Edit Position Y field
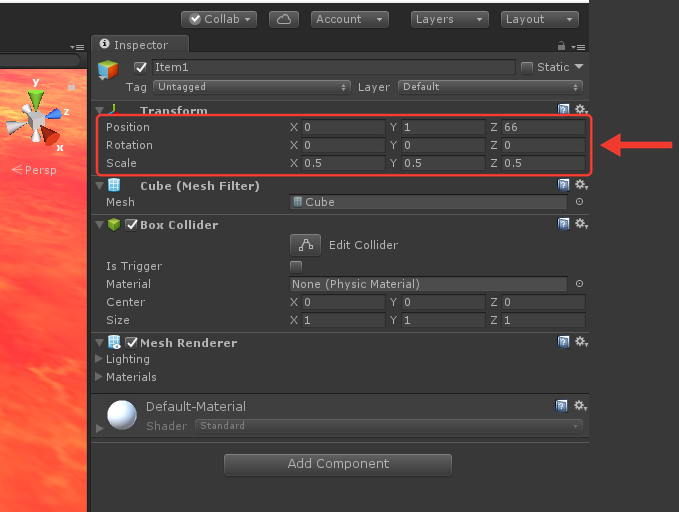 click(443, 127)
